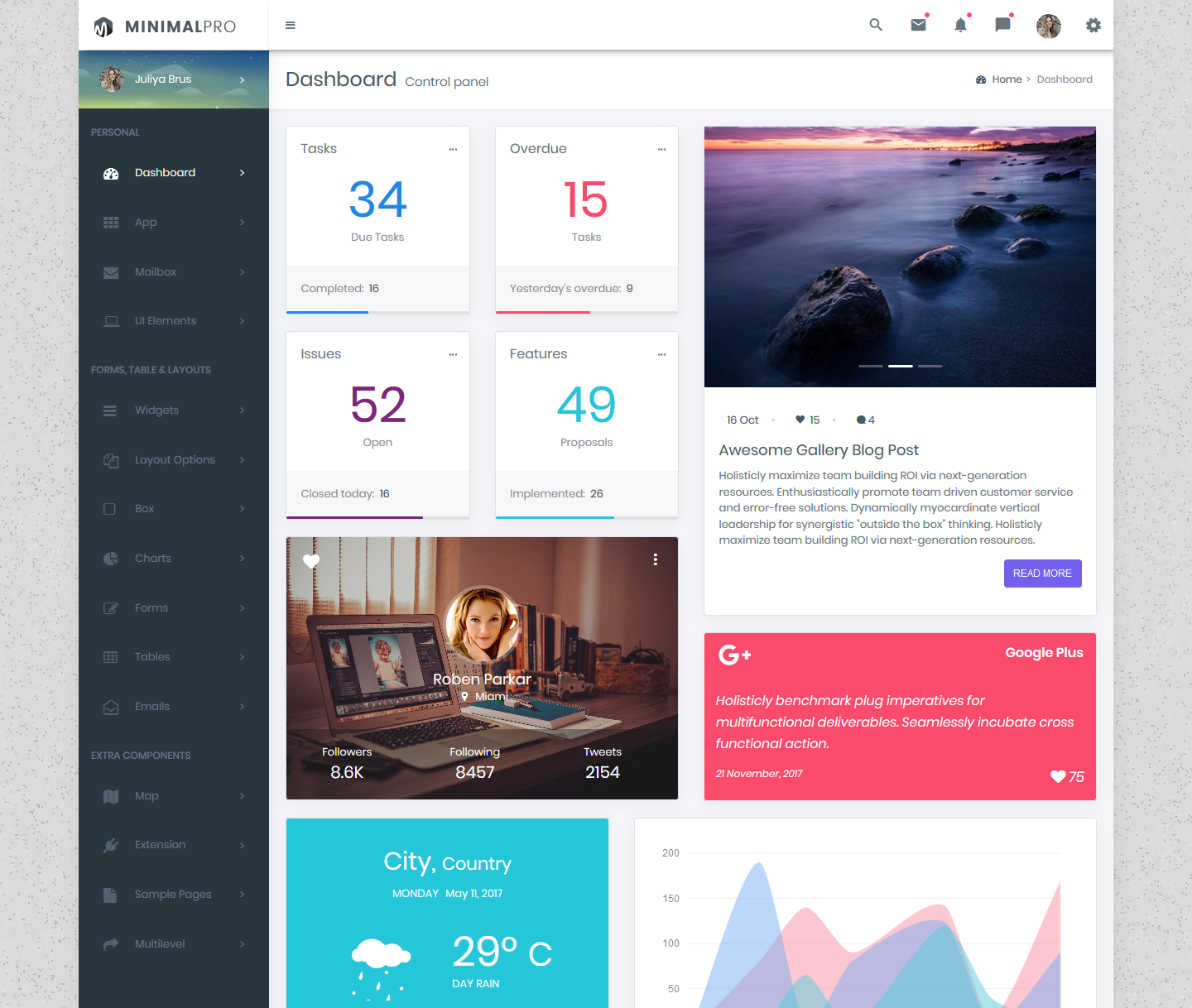Image resolution: width=1192 pixels, height=1008 pixels.
Task: Click the READ MORE button
Action: click(x=1042, y=574)
